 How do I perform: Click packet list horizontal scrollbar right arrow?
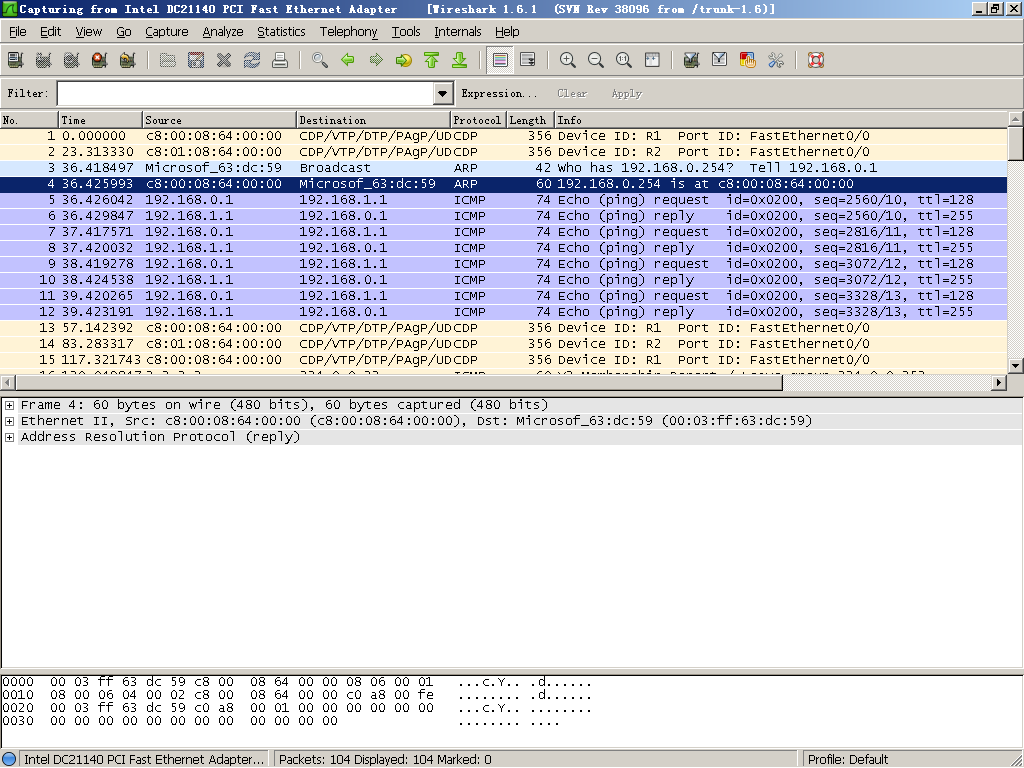pos(999,383)
